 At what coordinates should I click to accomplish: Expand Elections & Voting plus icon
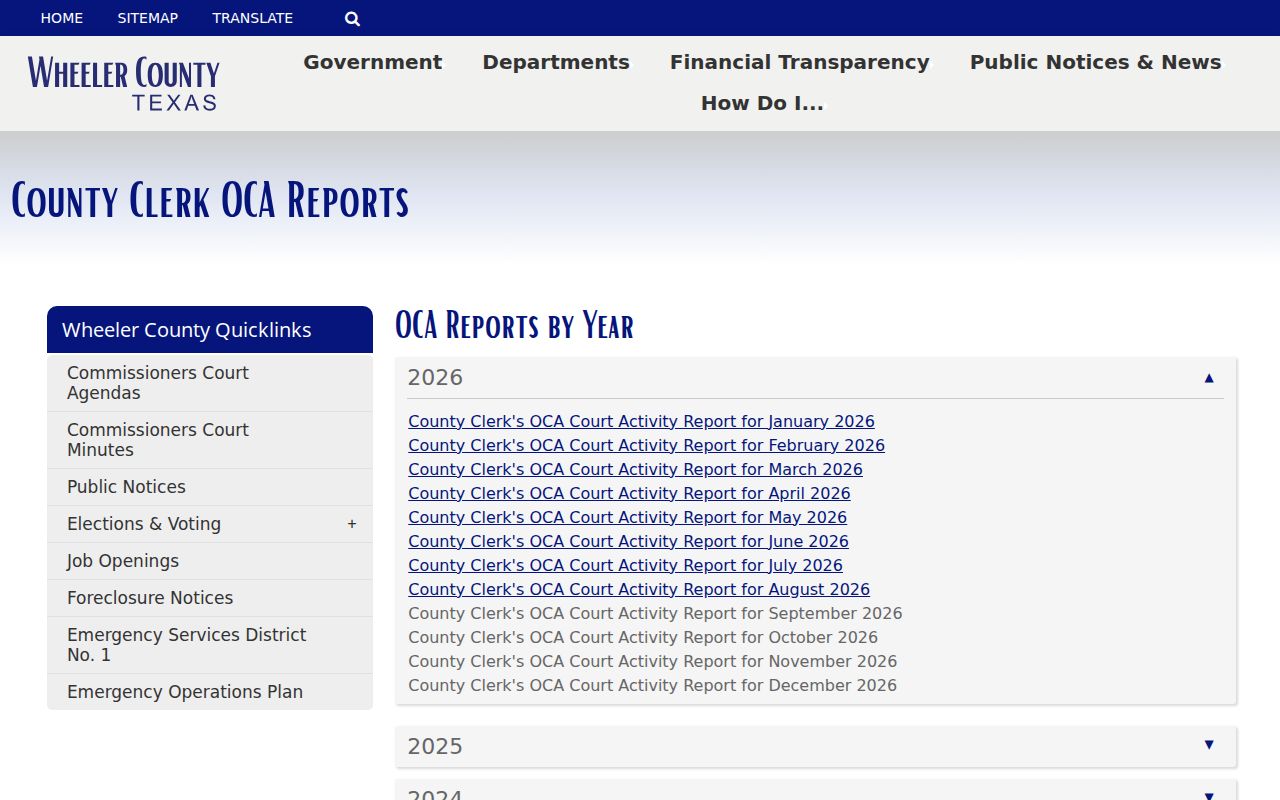click(x=351, y=524)
